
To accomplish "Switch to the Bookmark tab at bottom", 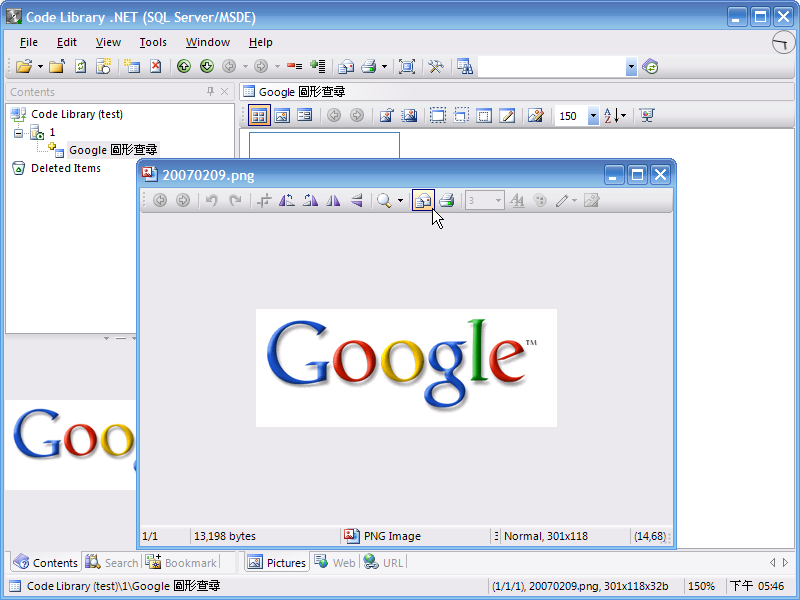I will point(182,562).
